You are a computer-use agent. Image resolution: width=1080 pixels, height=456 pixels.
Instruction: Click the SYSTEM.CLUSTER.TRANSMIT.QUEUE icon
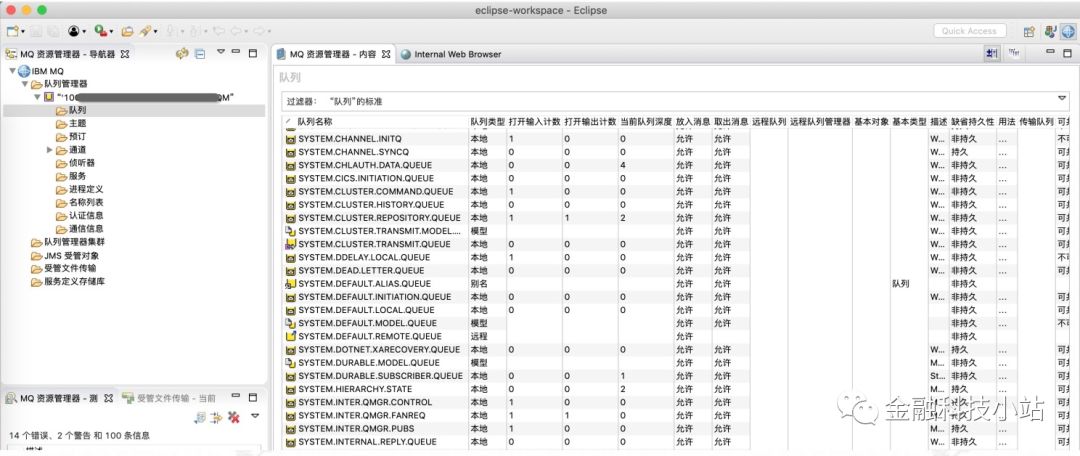(x=290, y=245)
